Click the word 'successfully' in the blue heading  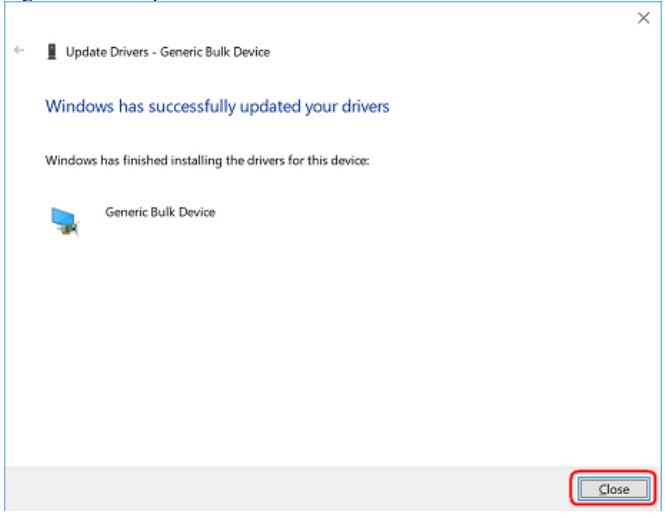pyautogui.click(x=192, y=106)
